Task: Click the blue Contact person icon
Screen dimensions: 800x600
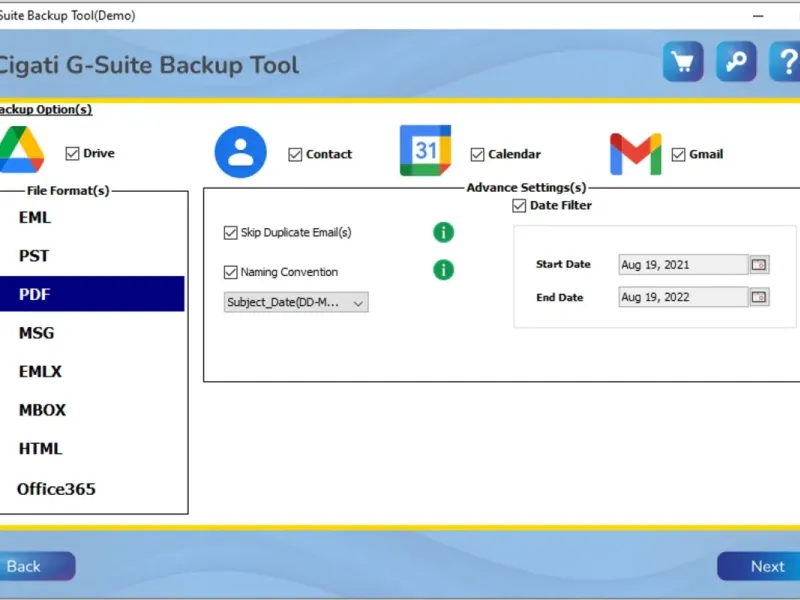Action: coord(240,152)
